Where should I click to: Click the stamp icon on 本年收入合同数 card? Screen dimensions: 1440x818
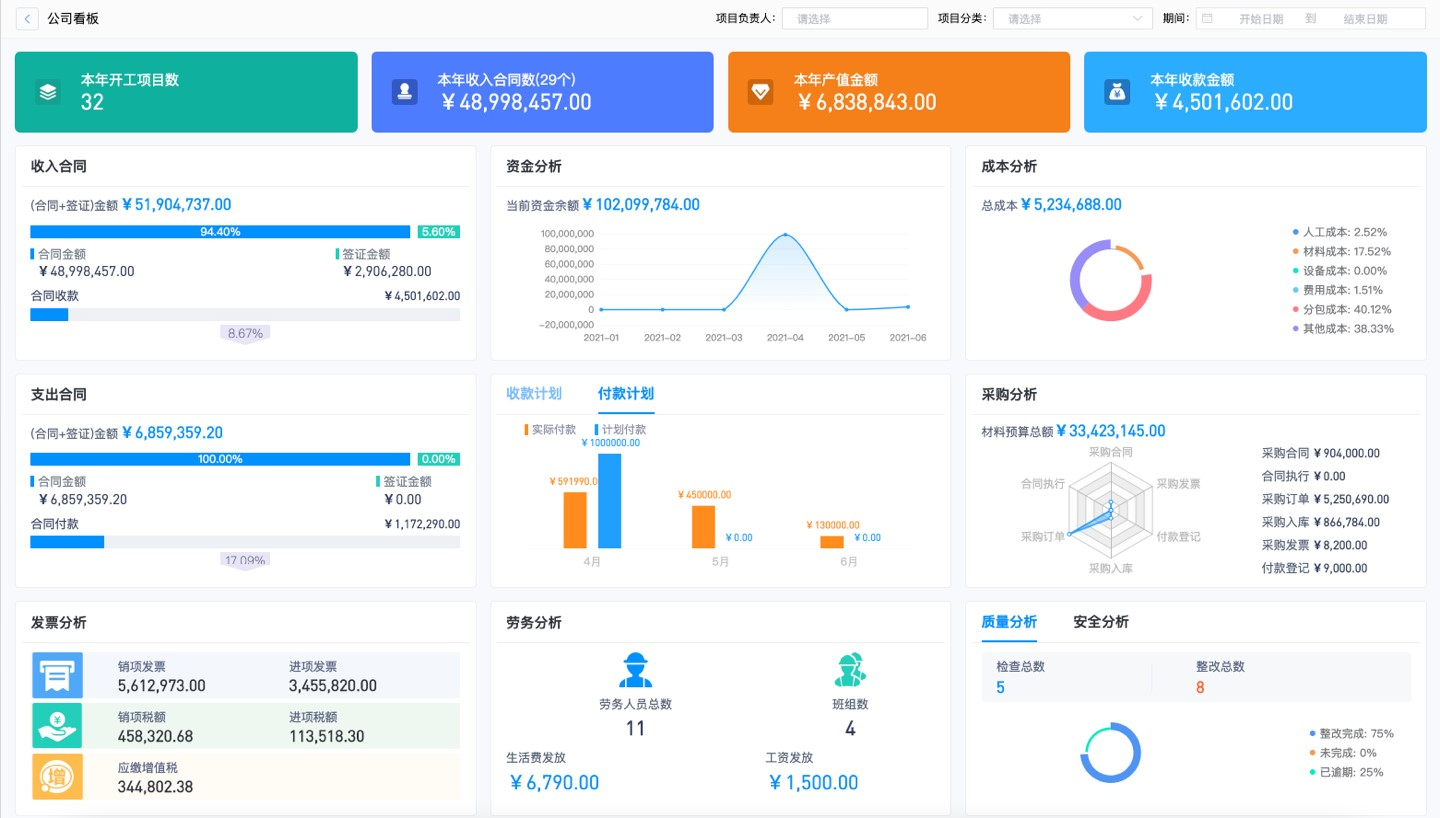(x=405, y=92)
